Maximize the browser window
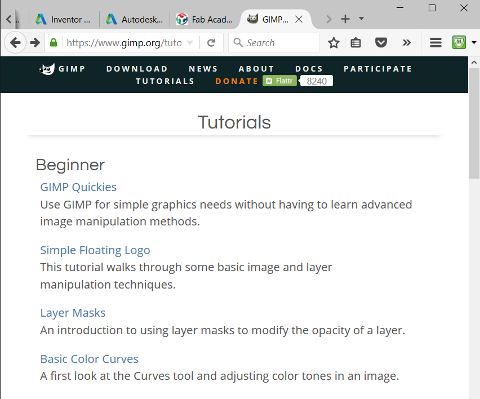The width and height of the screenshot is (480, 399). pos(432,7)
